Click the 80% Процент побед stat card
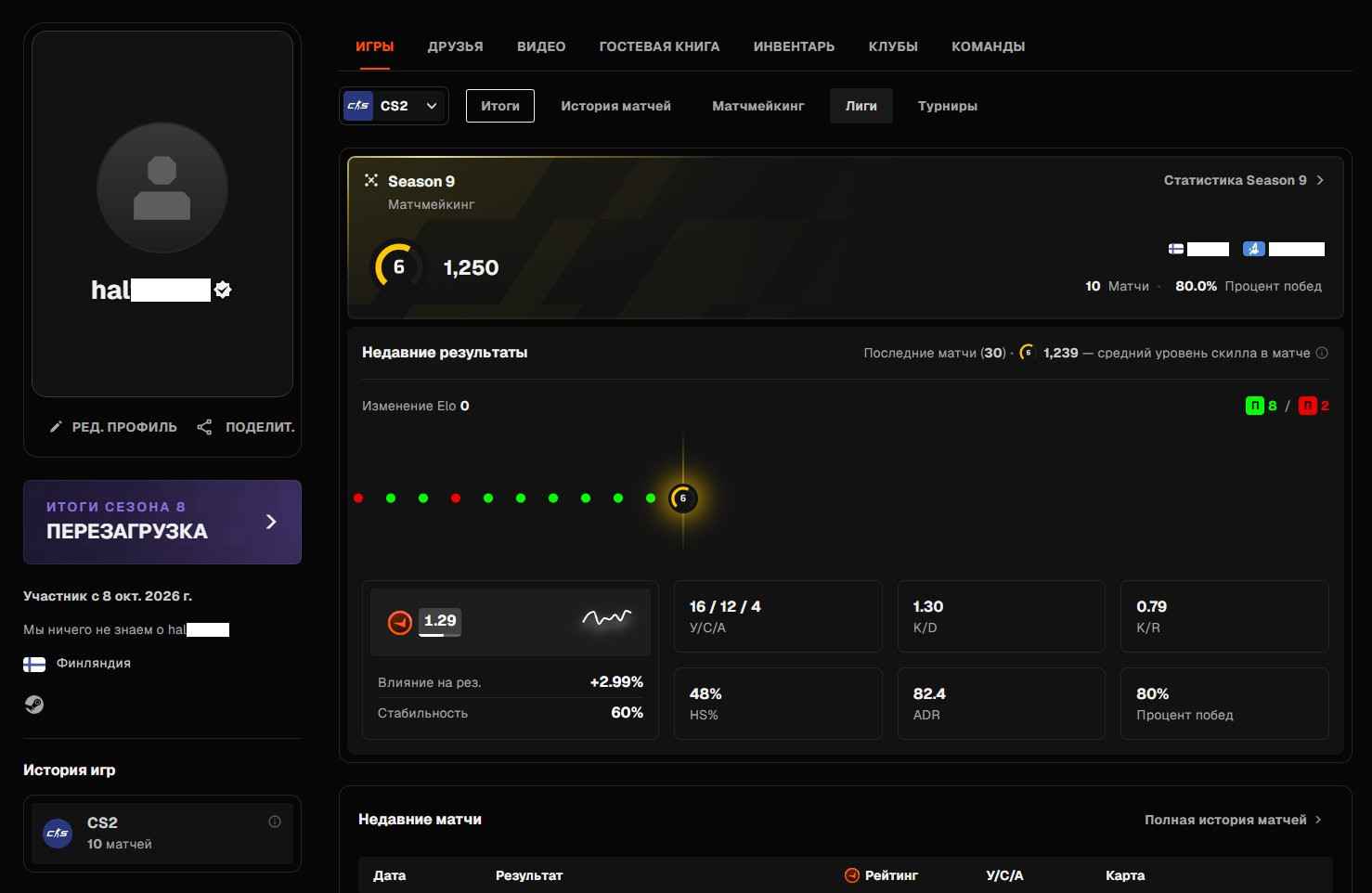Screen dimensions: 1372x893 coord(1224,704)
